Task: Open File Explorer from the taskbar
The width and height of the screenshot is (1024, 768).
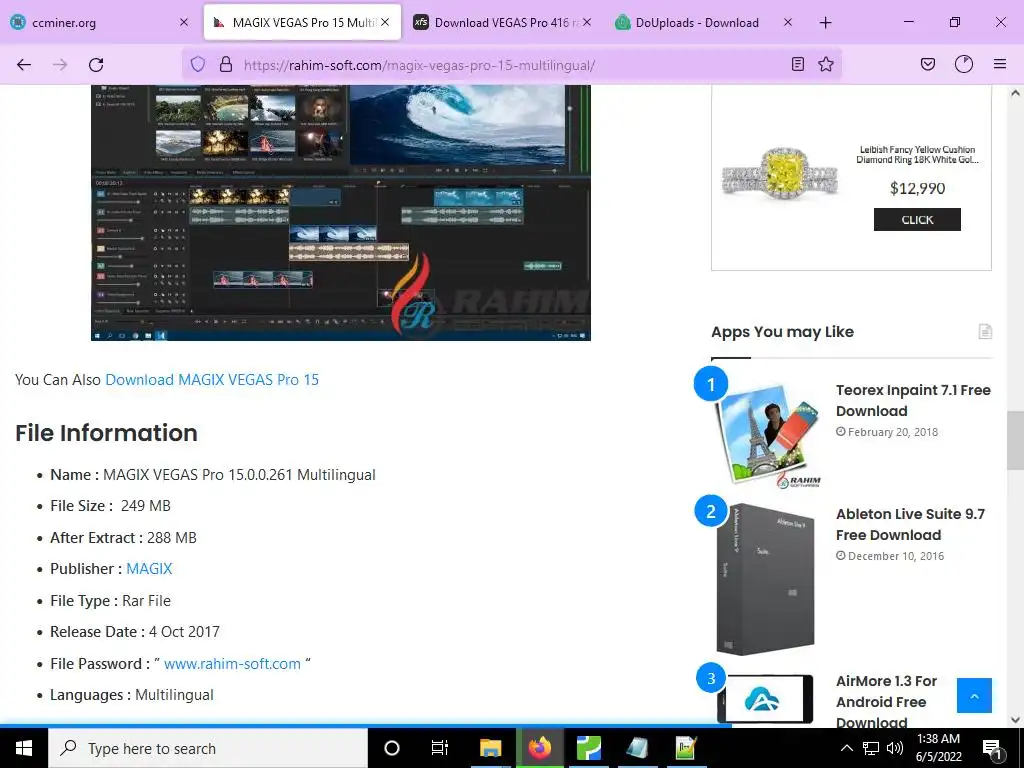Action: tap(490, 748)
